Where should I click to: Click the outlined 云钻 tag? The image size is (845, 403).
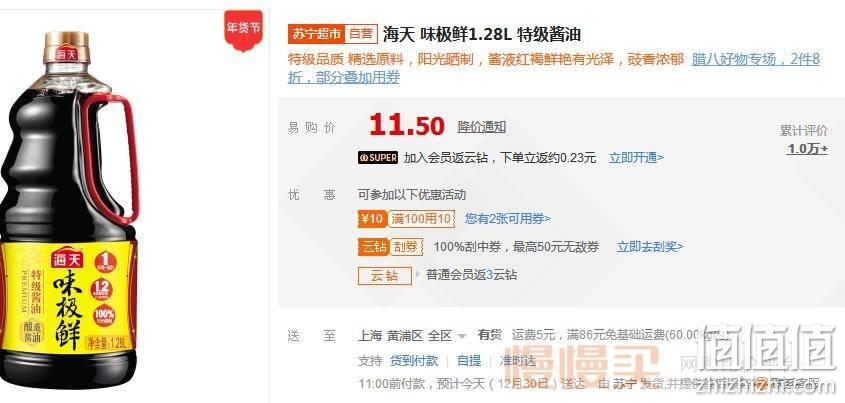pos(385,275)
